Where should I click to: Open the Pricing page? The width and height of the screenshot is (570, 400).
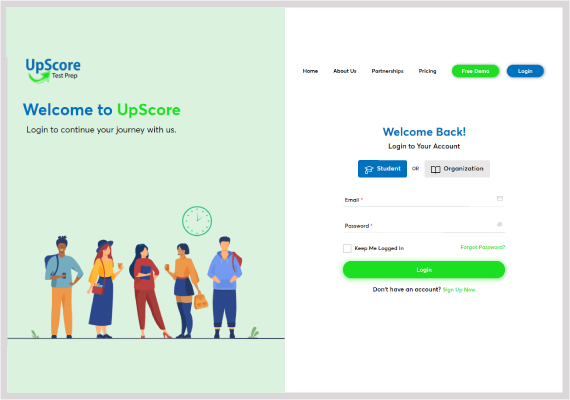point(427,71)
